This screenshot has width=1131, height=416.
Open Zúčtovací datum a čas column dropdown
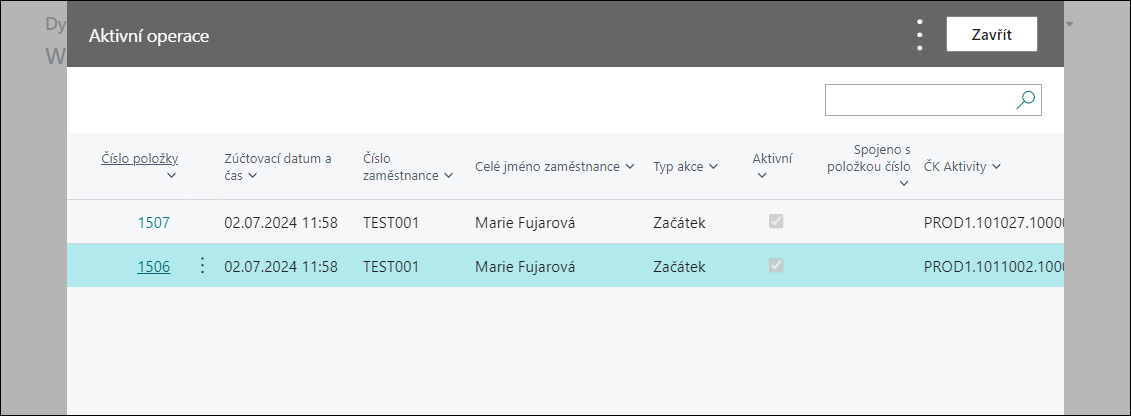point(252,176)
